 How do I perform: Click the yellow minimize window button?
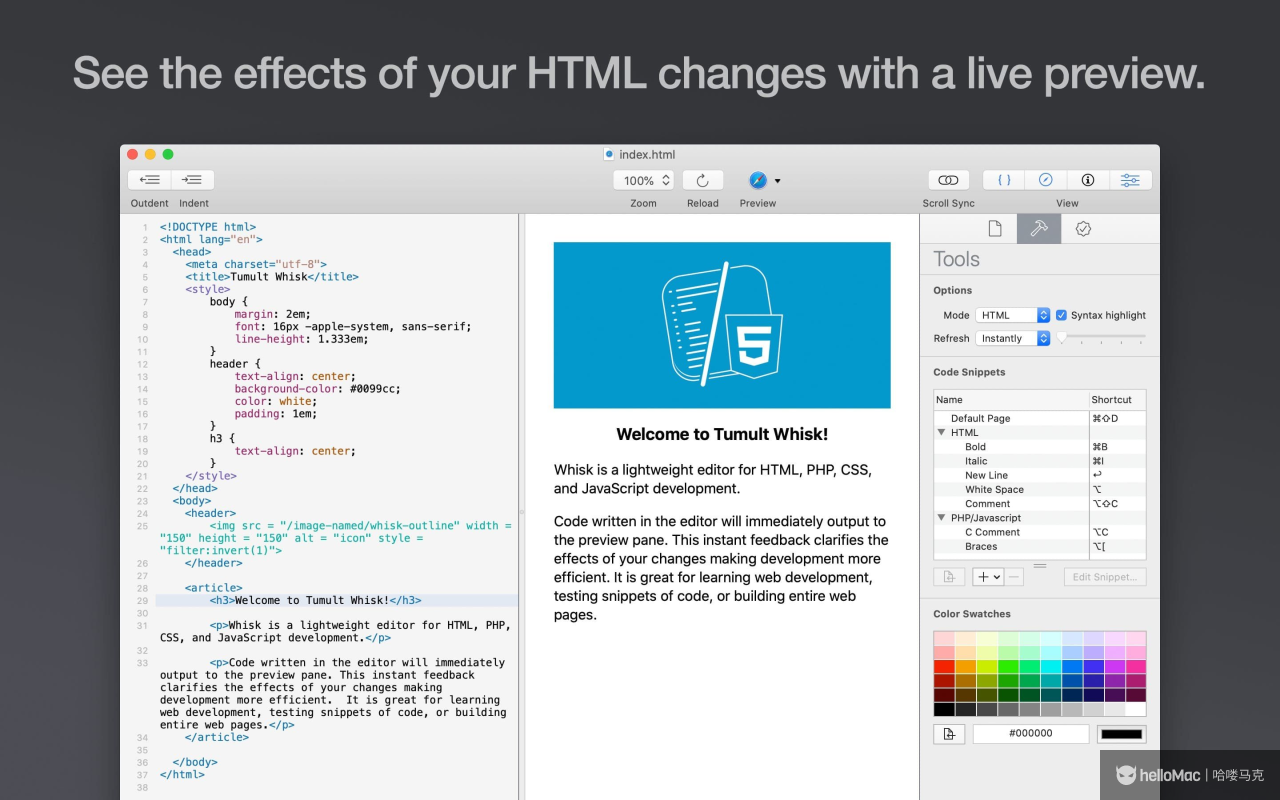point(150,154)
